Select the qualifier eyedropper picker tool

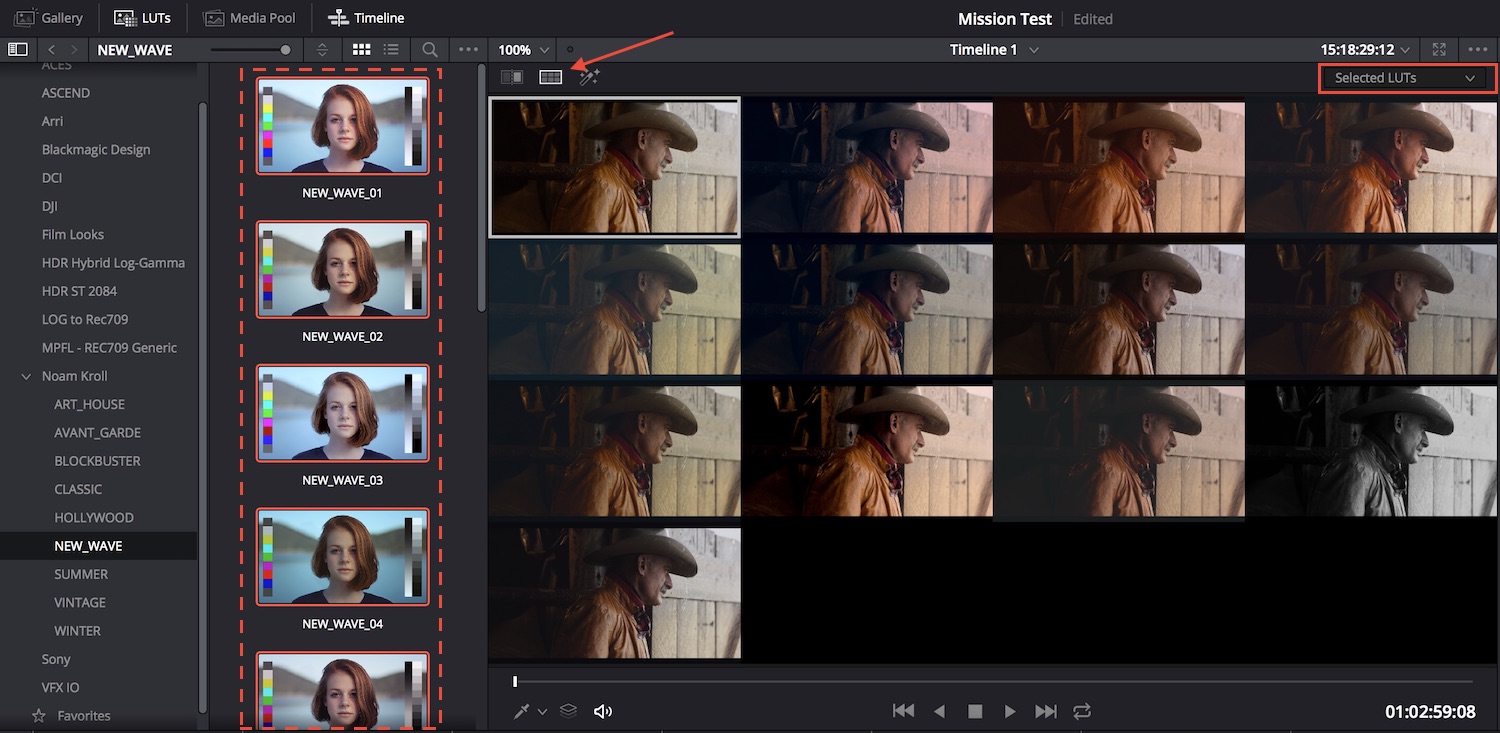point(522,711)
